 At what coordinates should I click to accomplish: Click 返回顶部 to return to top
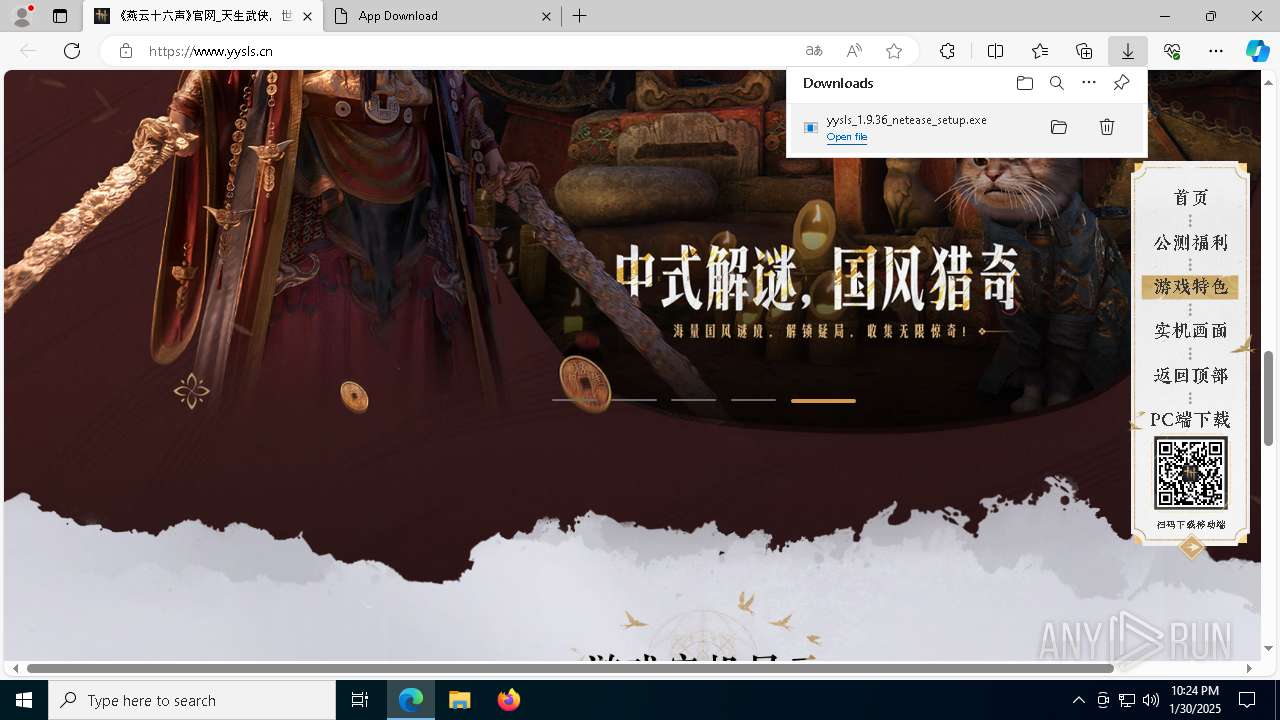pos(1191,376)
